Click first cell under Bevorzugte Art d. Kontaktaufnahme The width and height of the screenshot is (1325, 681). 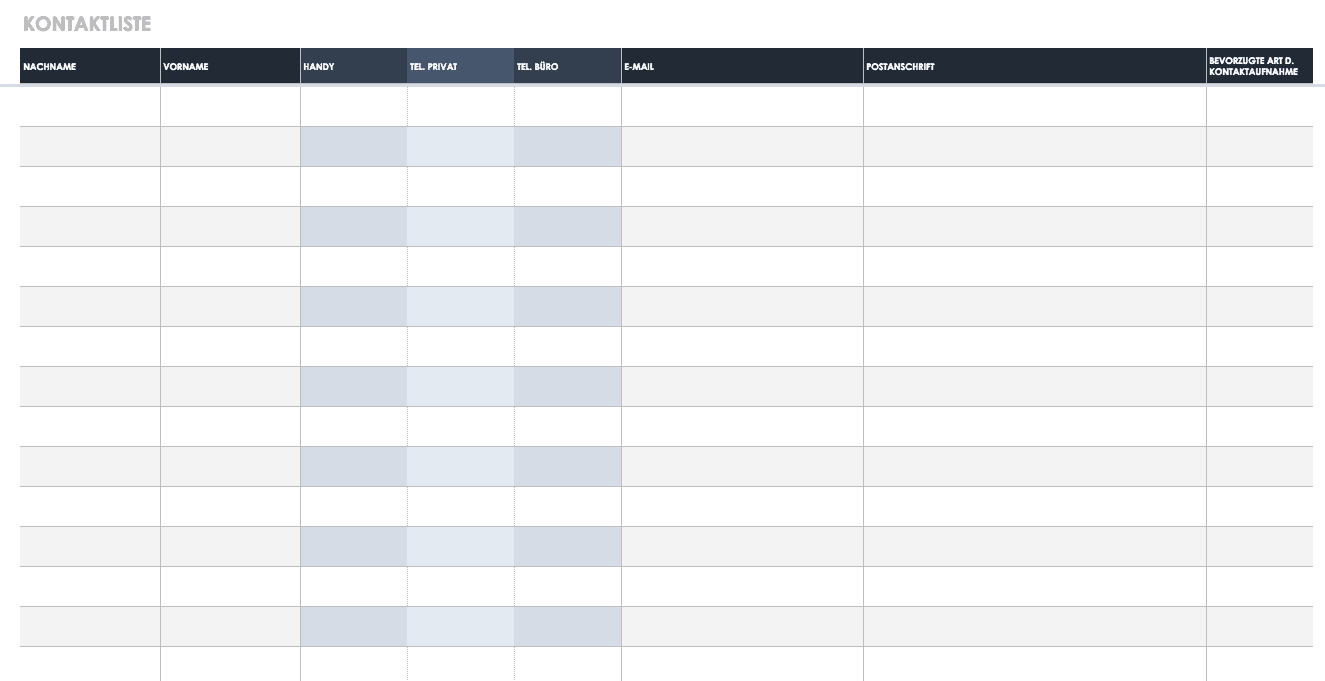click(1259, 107)
